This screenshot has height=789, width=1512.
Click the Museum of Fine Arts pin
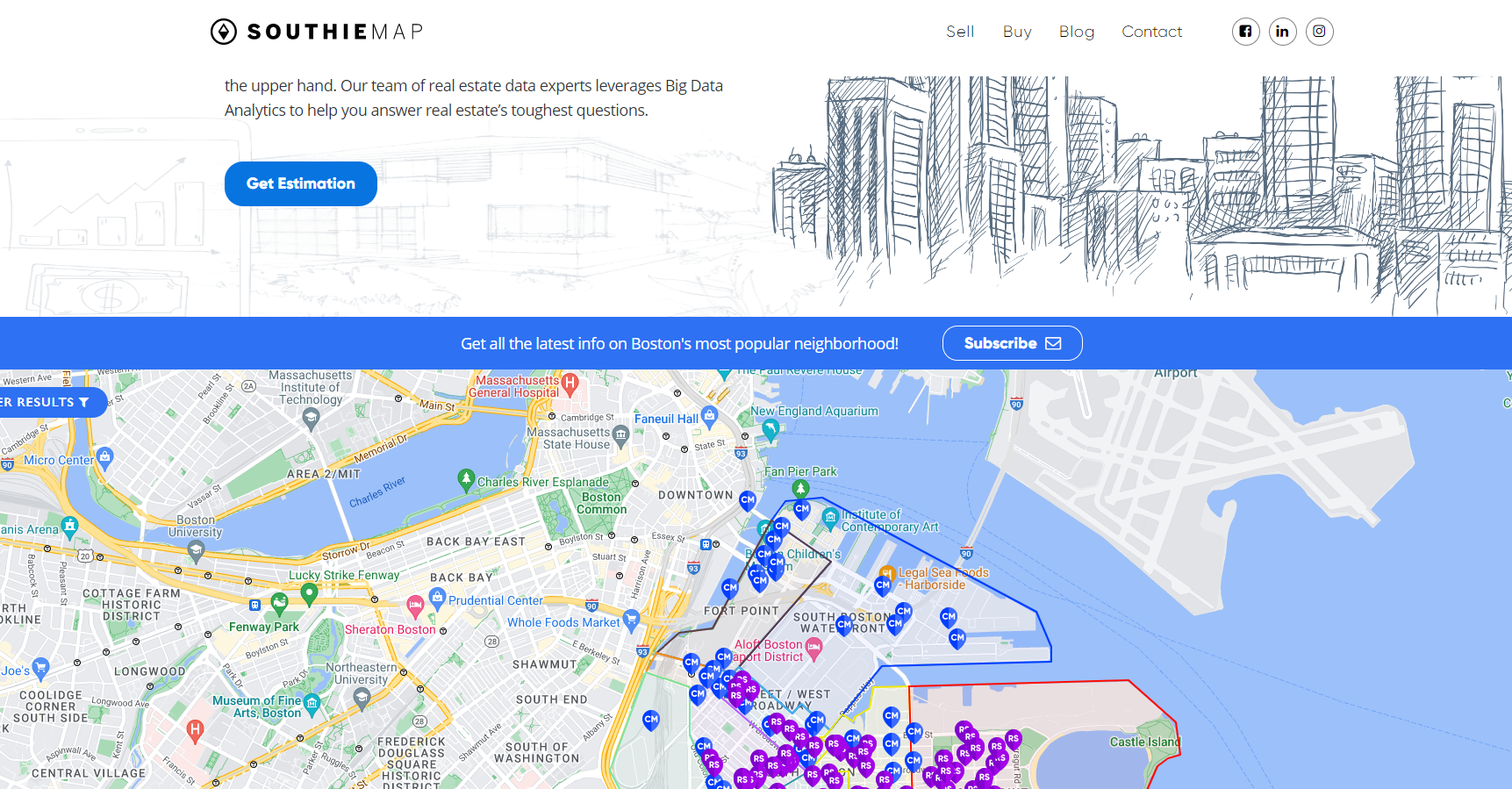pos(312,703)
